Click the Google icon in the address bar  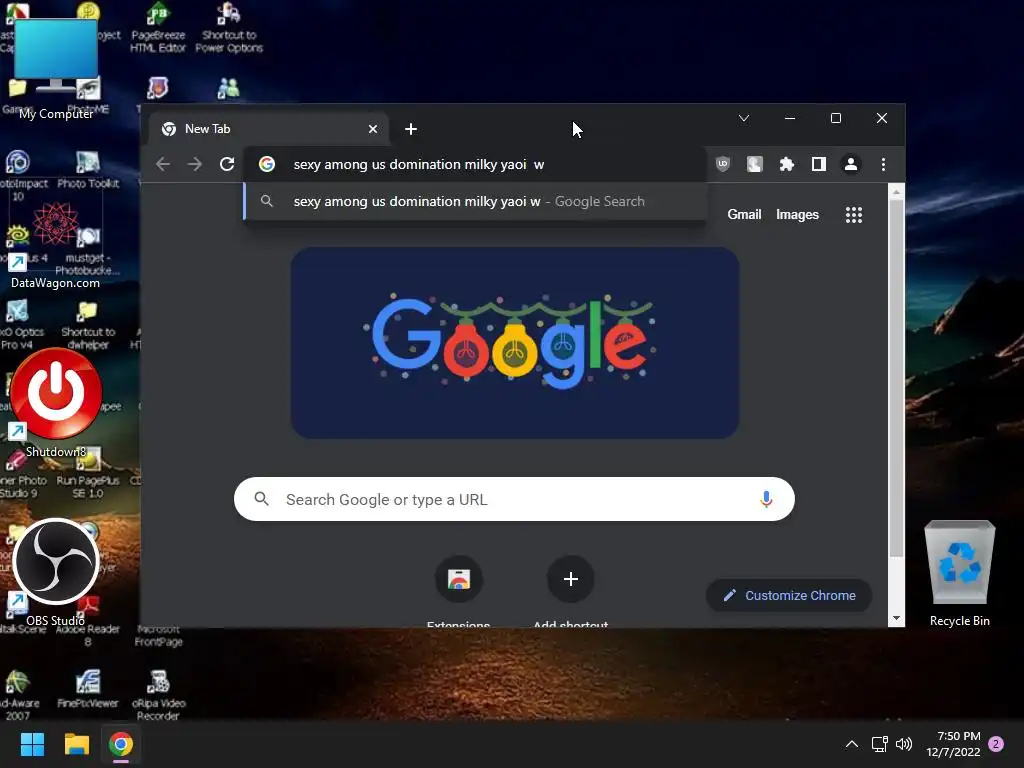(x=266, y=164)
